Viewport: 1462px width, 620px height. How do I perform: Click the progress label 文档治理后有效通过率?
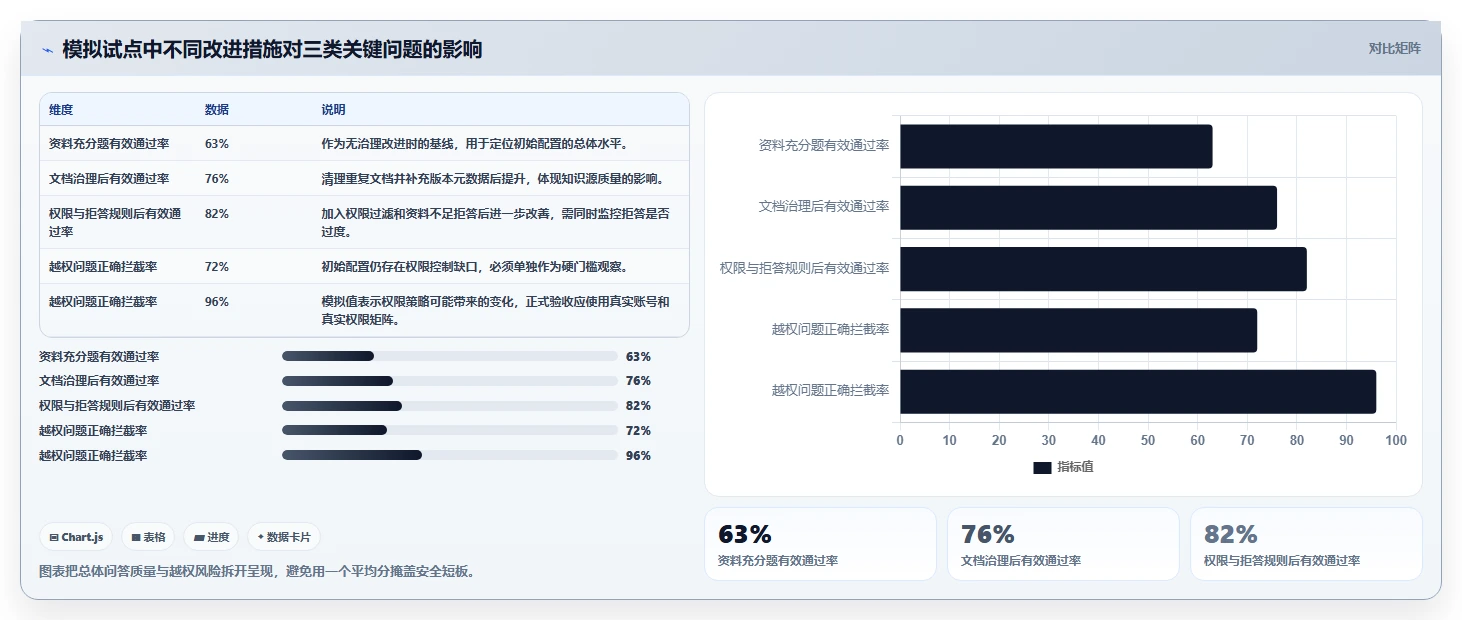click(x=99, y=381)
